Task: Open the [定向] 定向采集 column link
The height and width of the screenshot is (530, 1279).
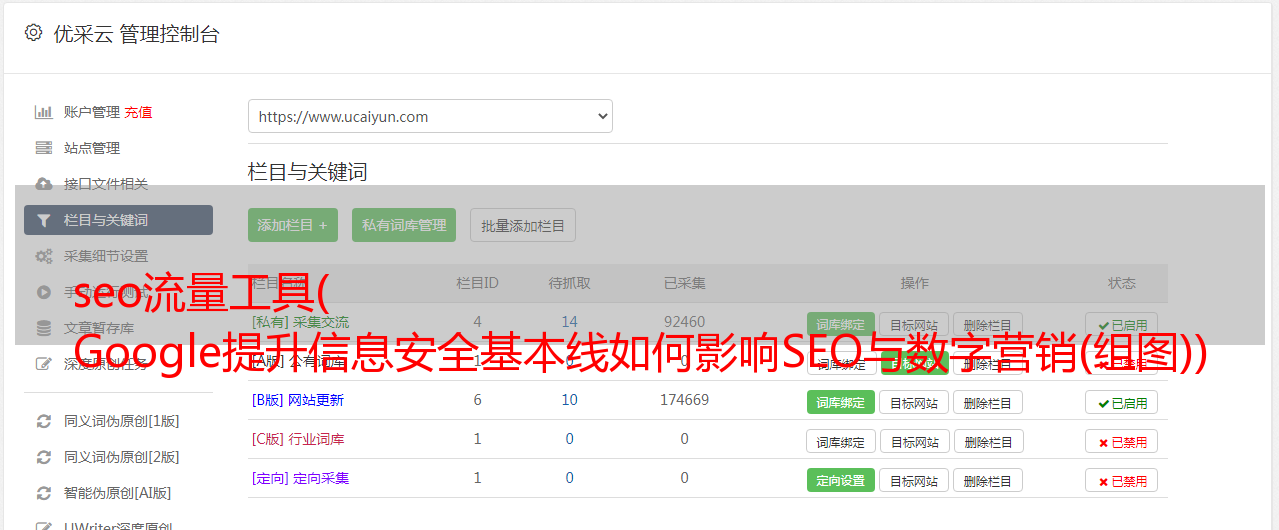Action: (x=300, y=478)
